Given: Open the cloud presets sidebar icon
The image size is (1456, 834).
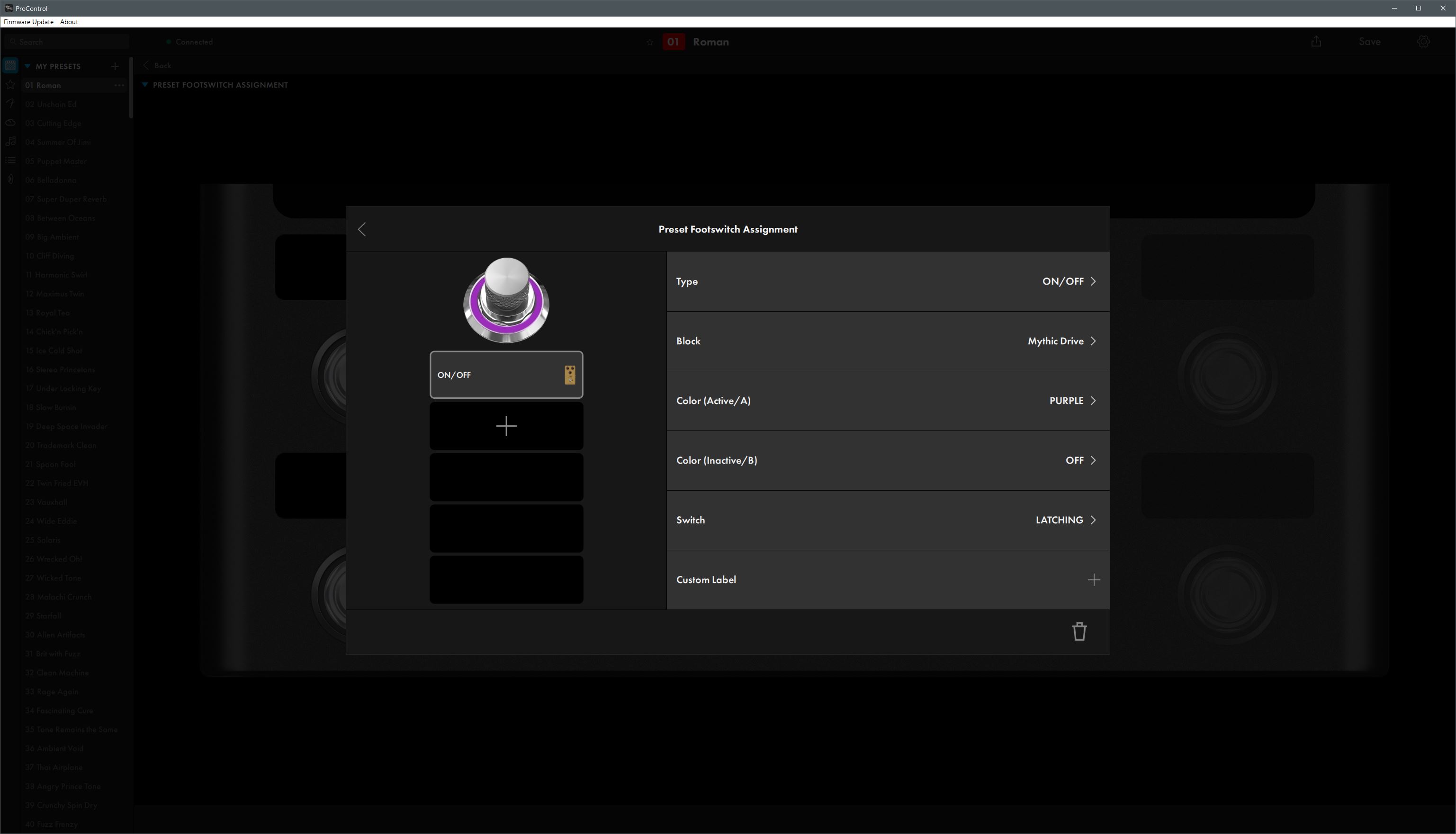Looking at the screenshot, I should (10, 122).
